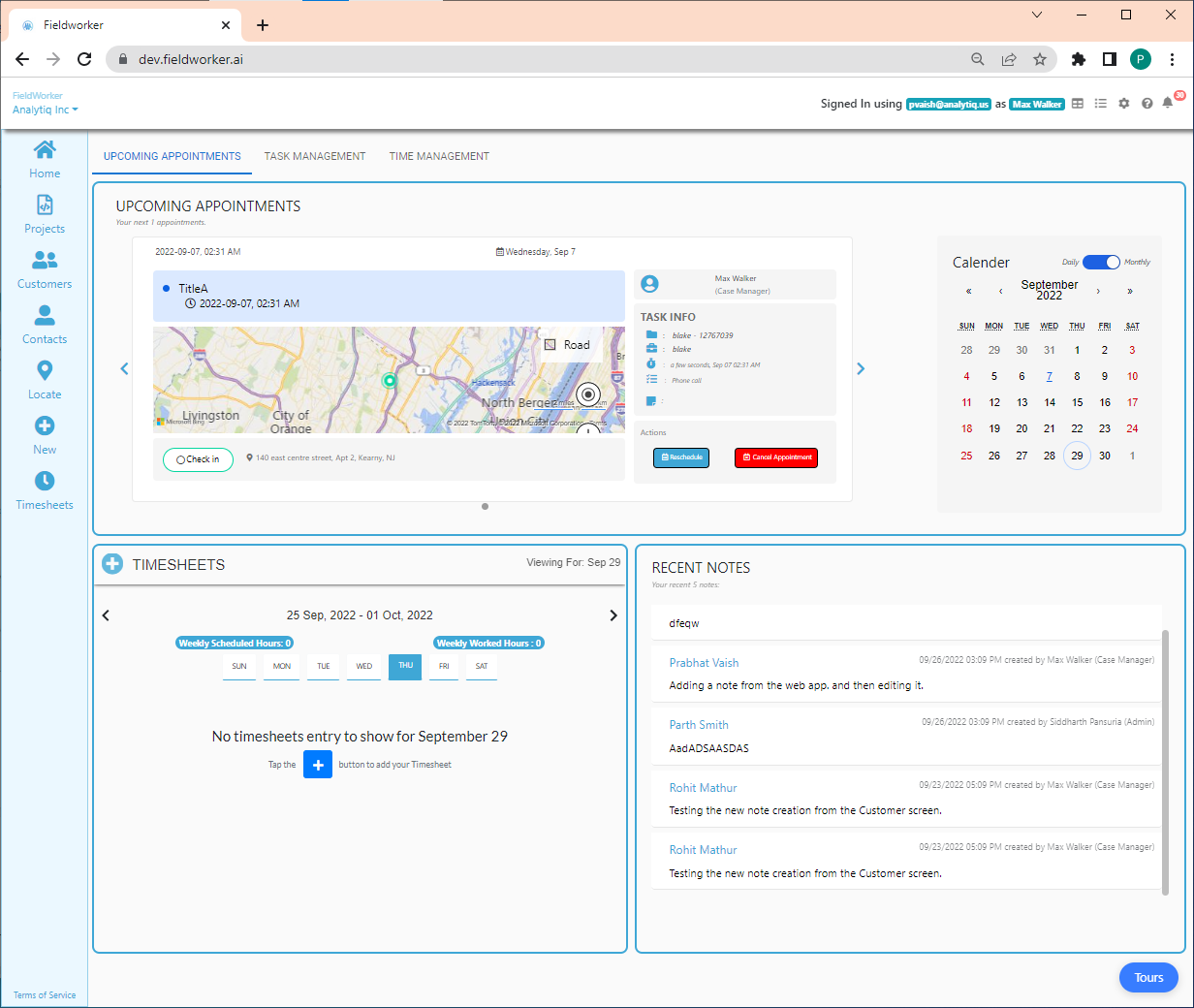Click the settings gear in the header
Viewport: 1194px width, 1008px height.
1124,103
